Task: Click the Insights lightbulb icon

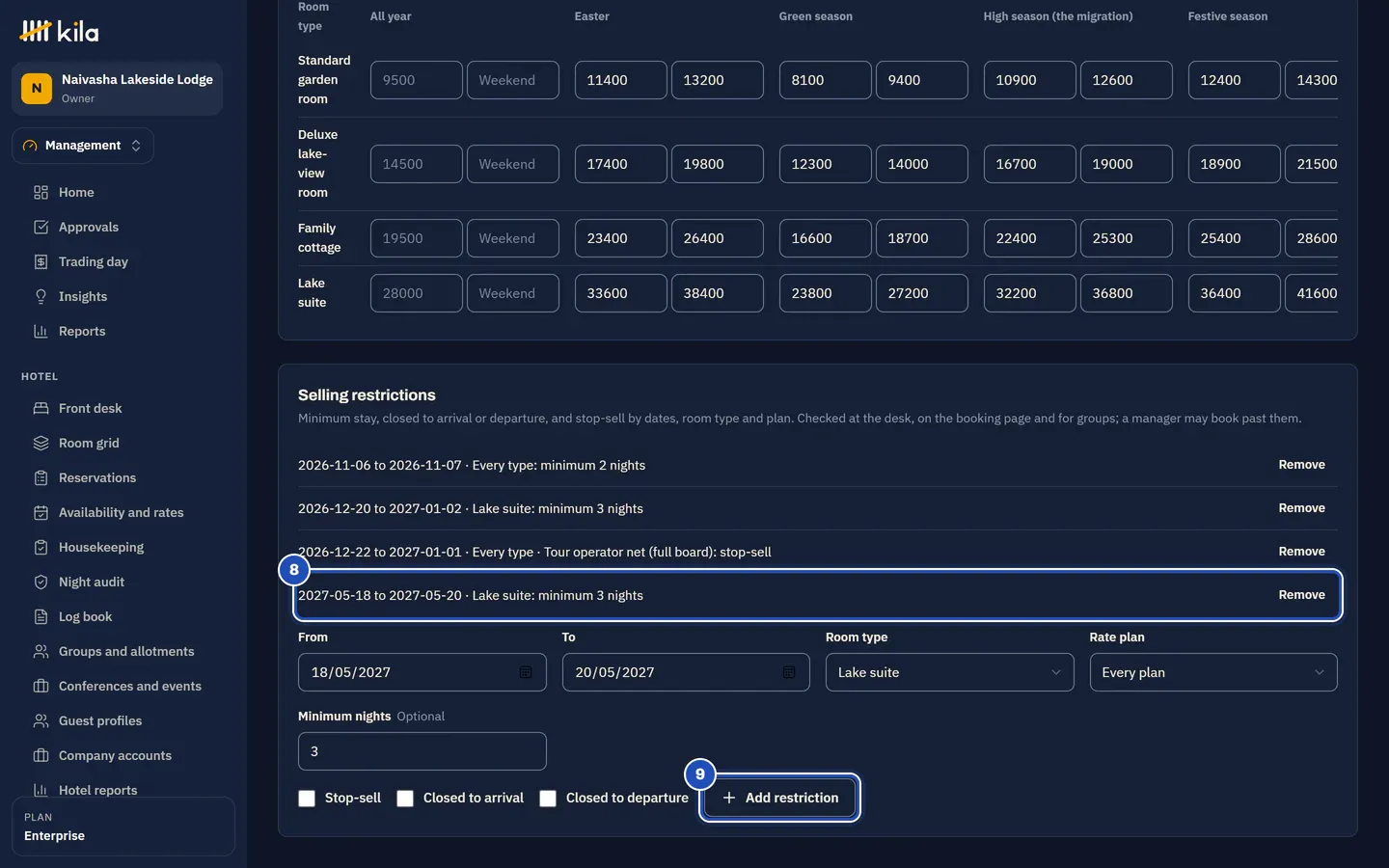Action: [41, 296]
